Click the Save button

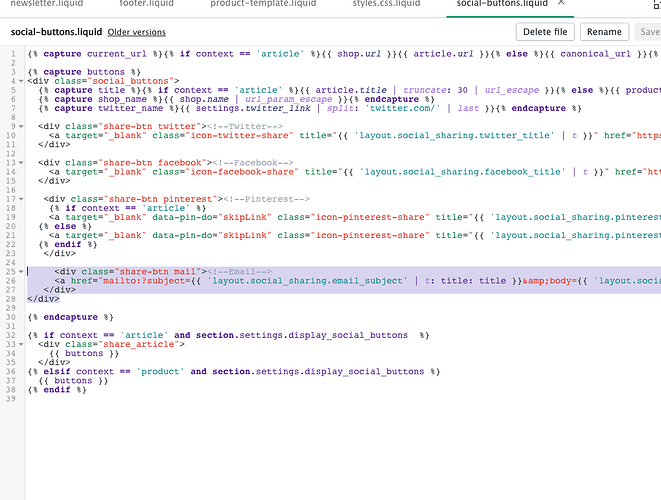[649, 32]
